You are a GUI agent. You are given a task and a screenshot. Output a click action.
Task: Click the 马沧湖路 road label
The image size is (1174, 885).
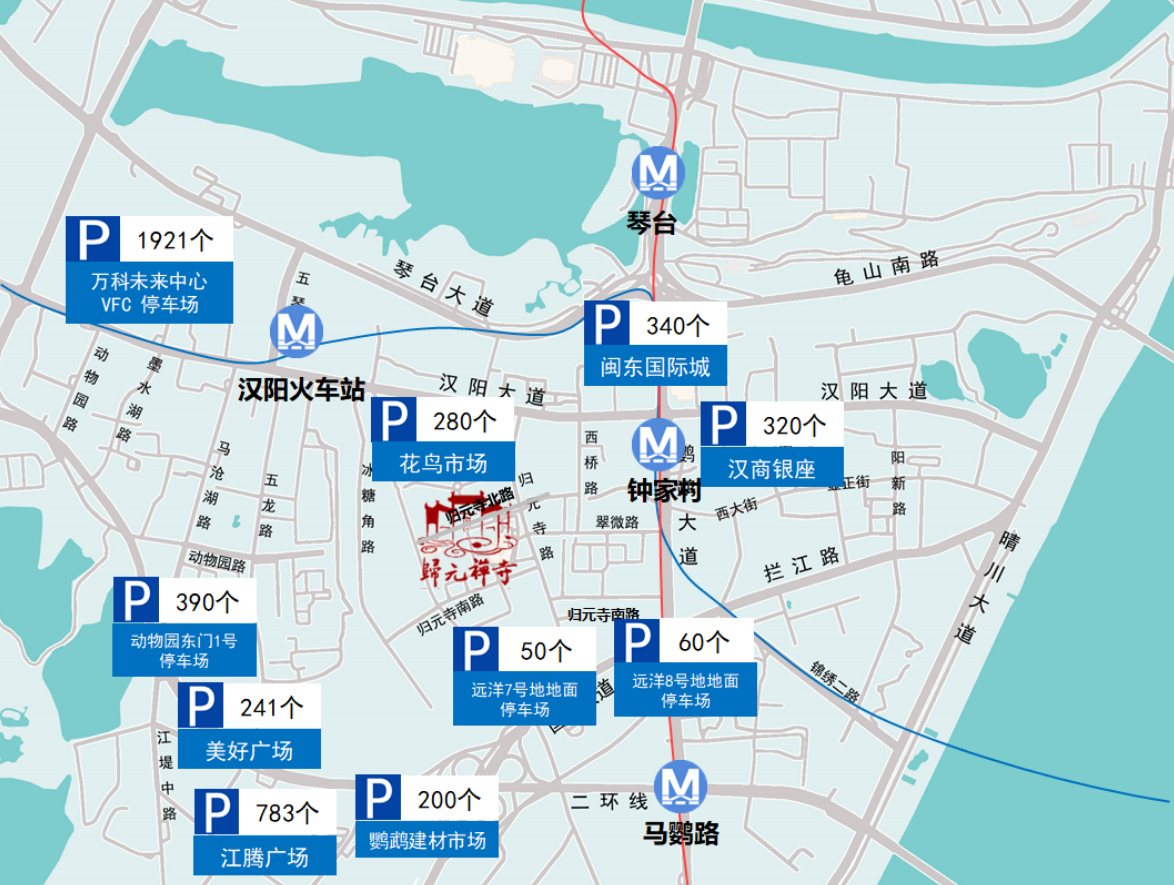click(x=213, y=484)
